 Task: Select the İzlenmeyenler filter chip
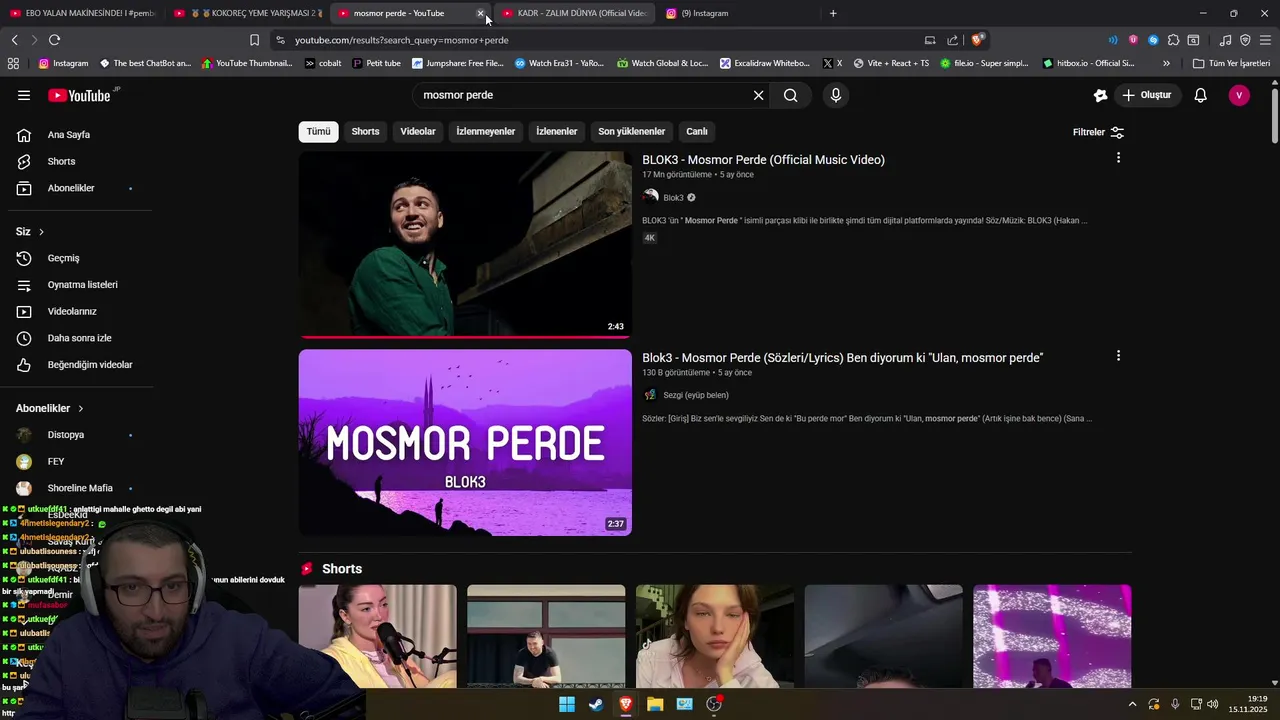click(486, 132)
